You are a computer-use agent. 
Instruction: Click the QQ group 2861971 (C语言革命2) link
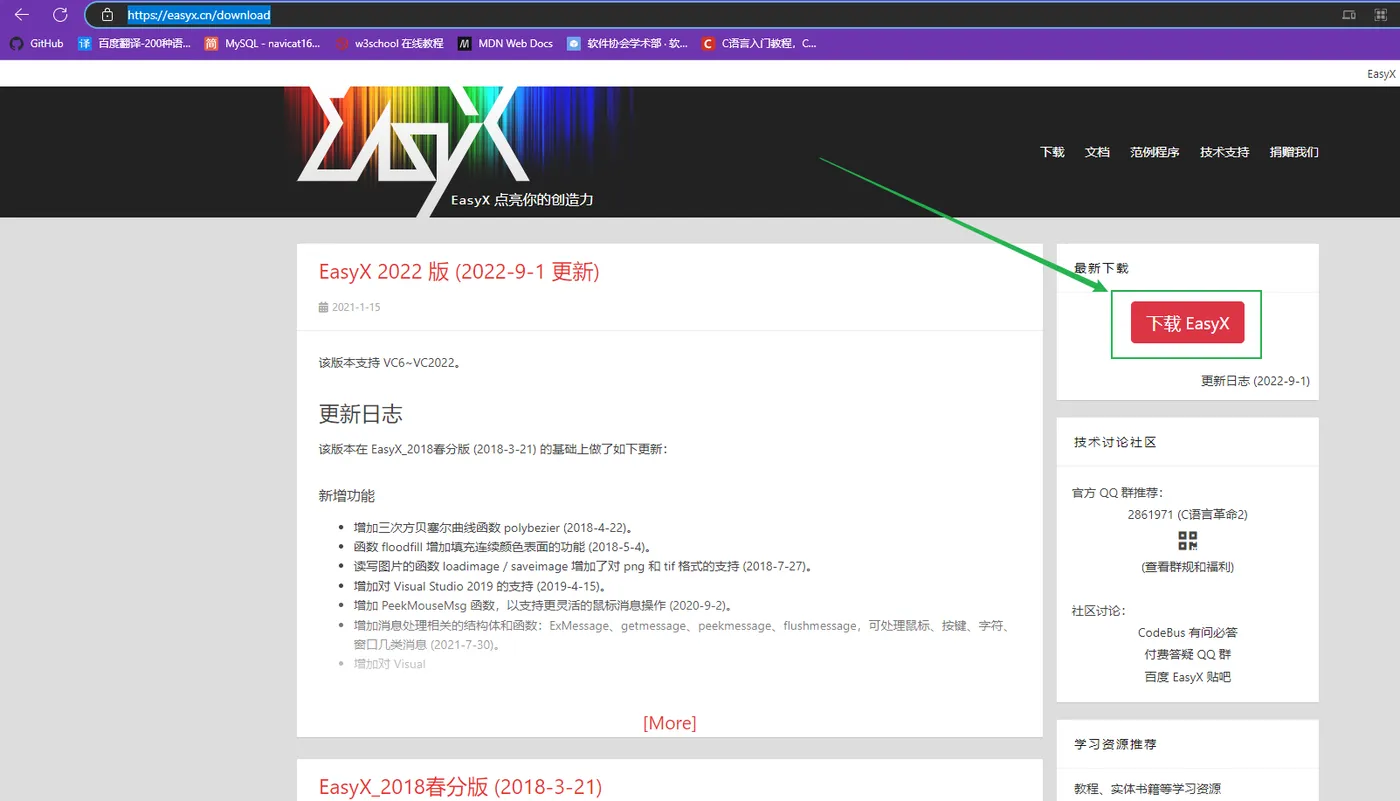point(1187,515)
